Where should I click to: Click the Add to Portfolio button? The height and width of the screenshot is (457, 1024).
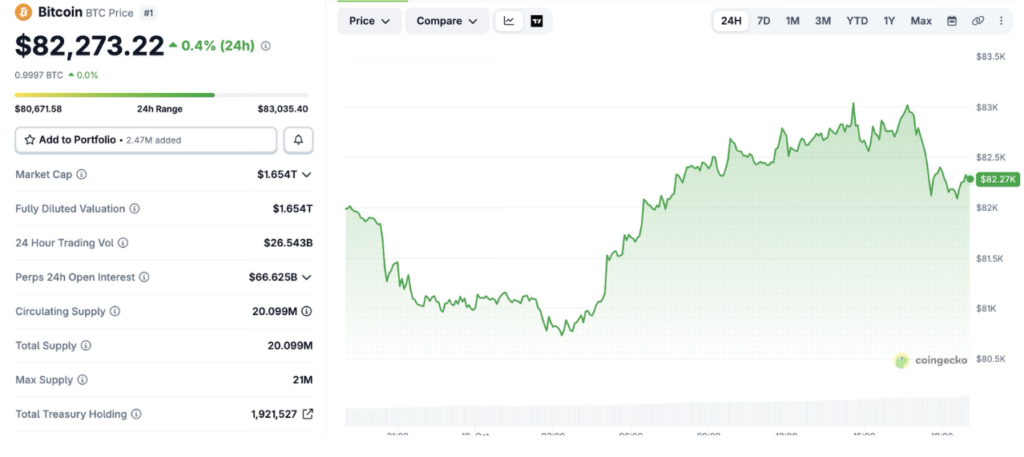click(146, 140)
